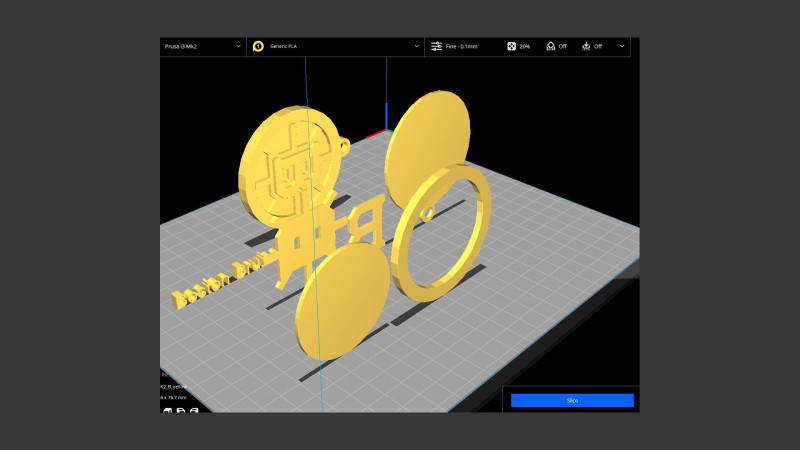Toggle the support Off label
800x450 pixels.
(562, 46)
